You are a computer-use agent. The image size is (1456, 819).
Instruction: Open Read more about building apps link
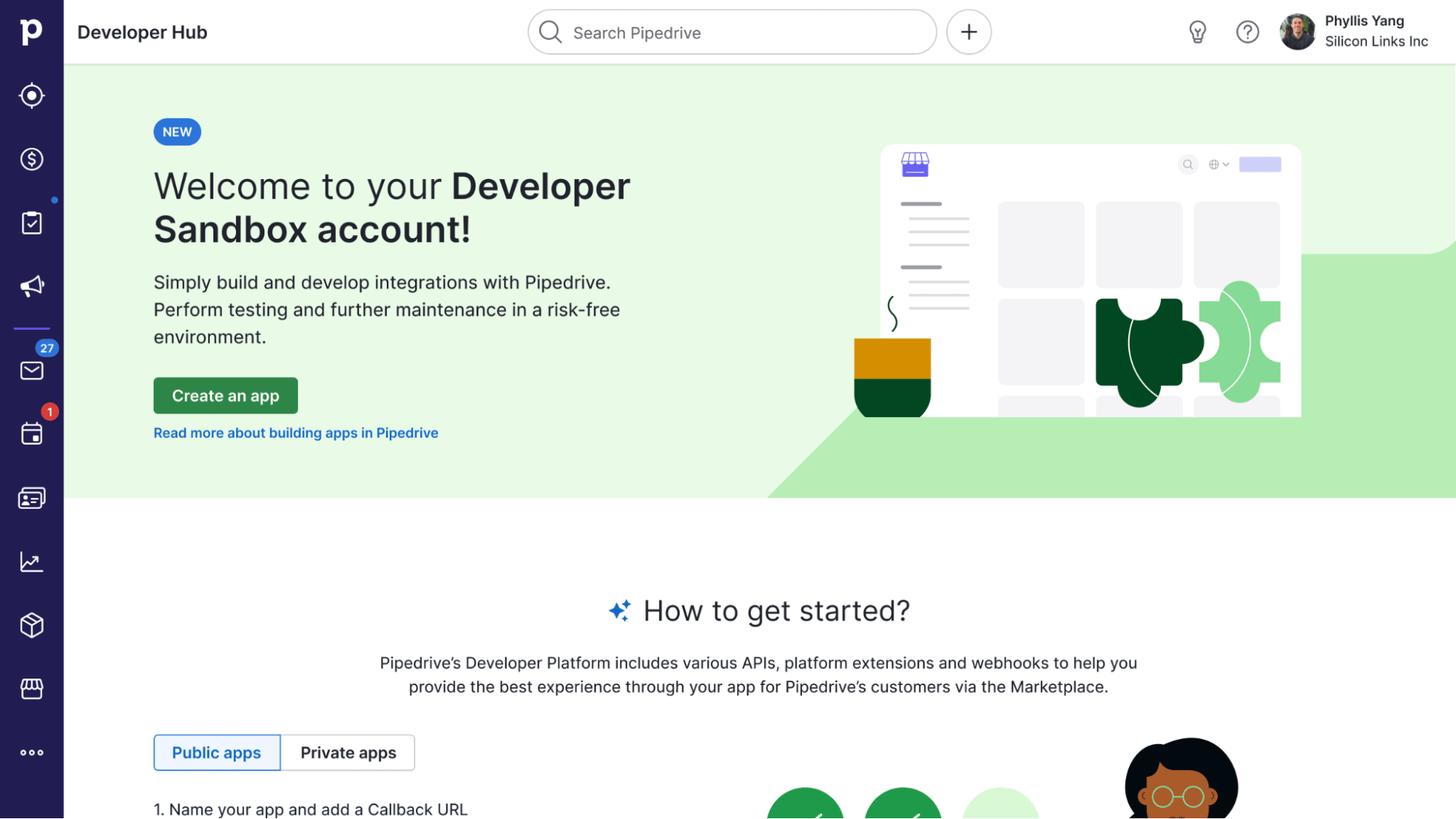pyautogui.click(x=296, y=433)
